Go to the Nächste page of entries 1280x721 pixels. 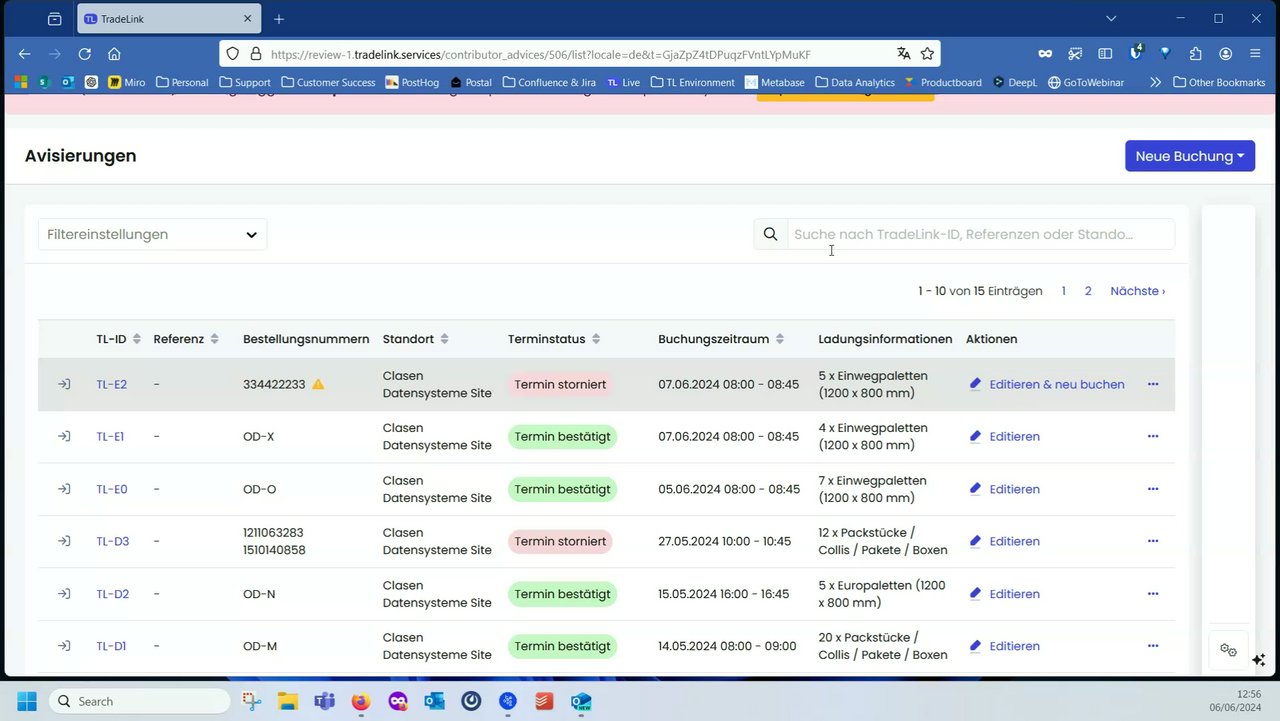(x=1138, y=291)
